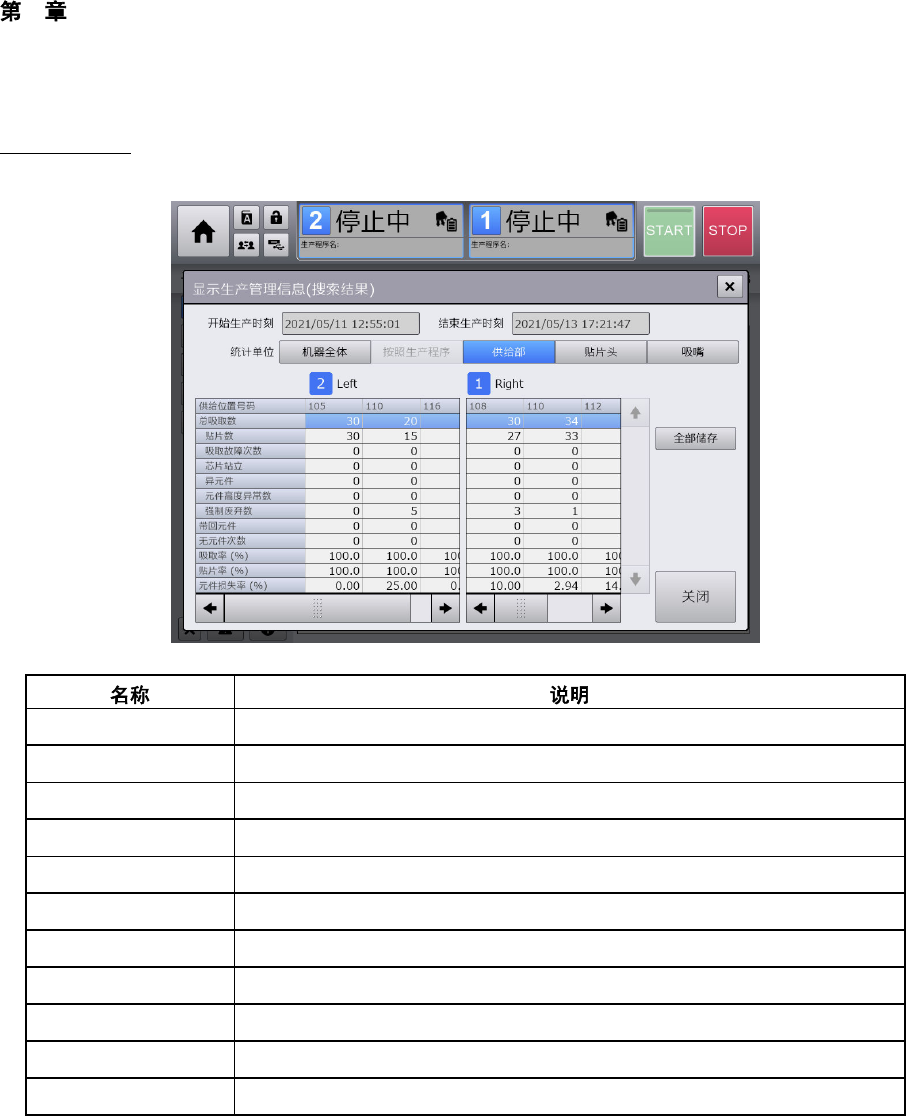Select lane 1 停止中 status panel
This screenshot has height=1116, width=906.
552,231
